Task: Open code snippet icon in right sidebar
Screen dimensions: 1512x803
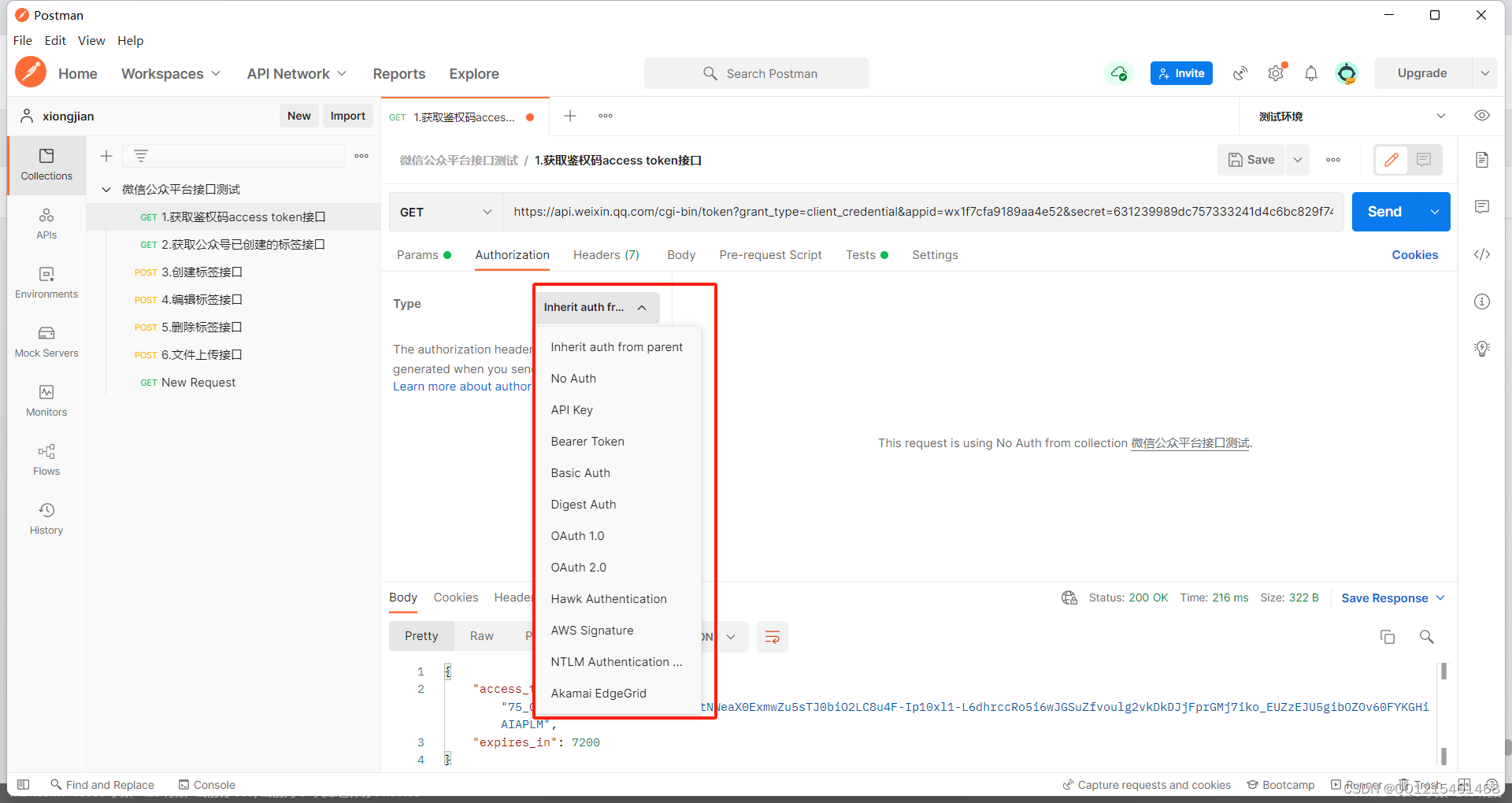Action: [x=1482, y=254]
